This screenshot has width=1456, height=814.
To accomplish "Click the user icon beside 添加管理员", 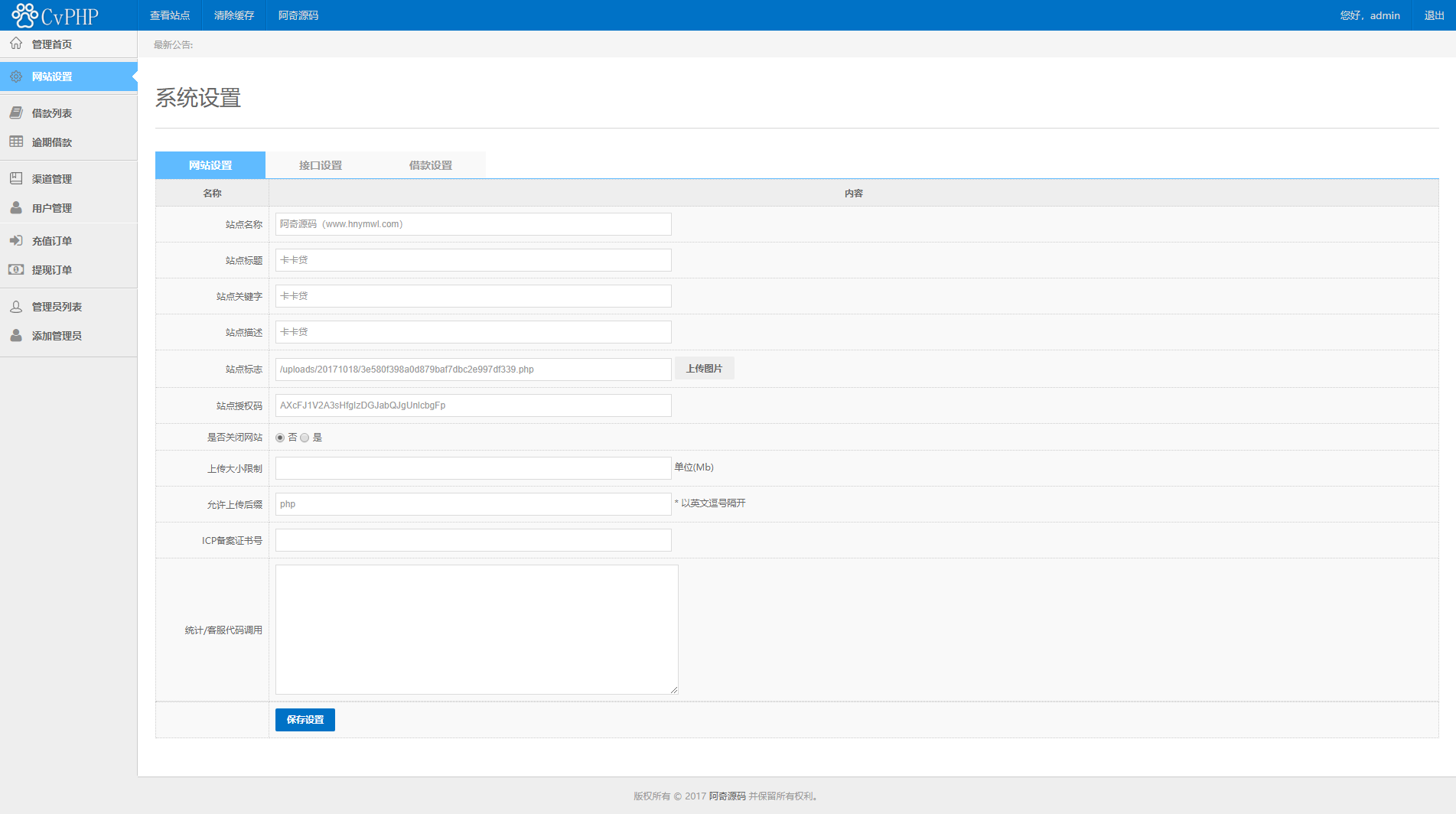I will pyautogui.click(x=16, y=335).
